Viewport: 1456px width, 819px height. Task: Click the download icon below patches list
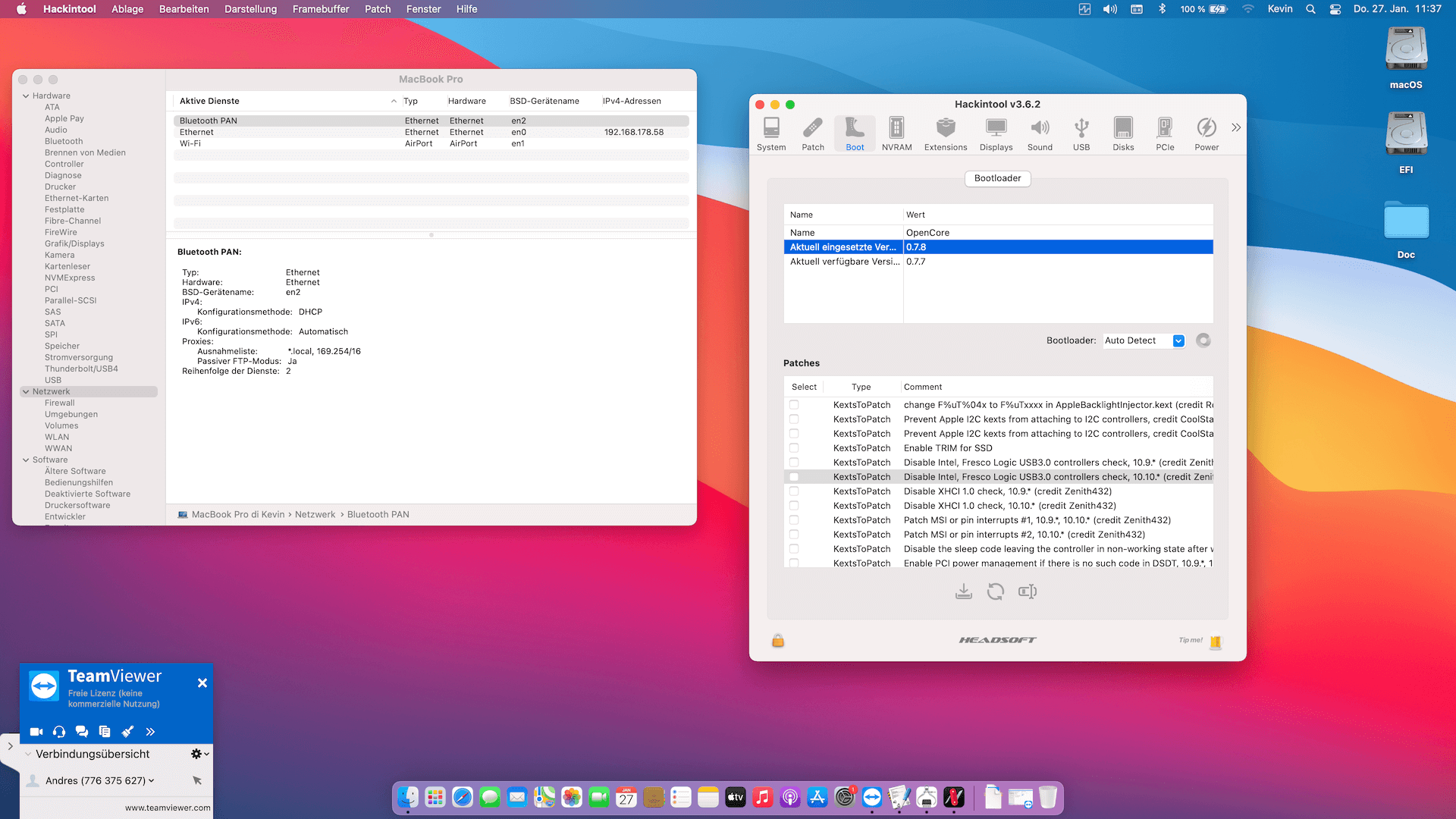(964, 591)
